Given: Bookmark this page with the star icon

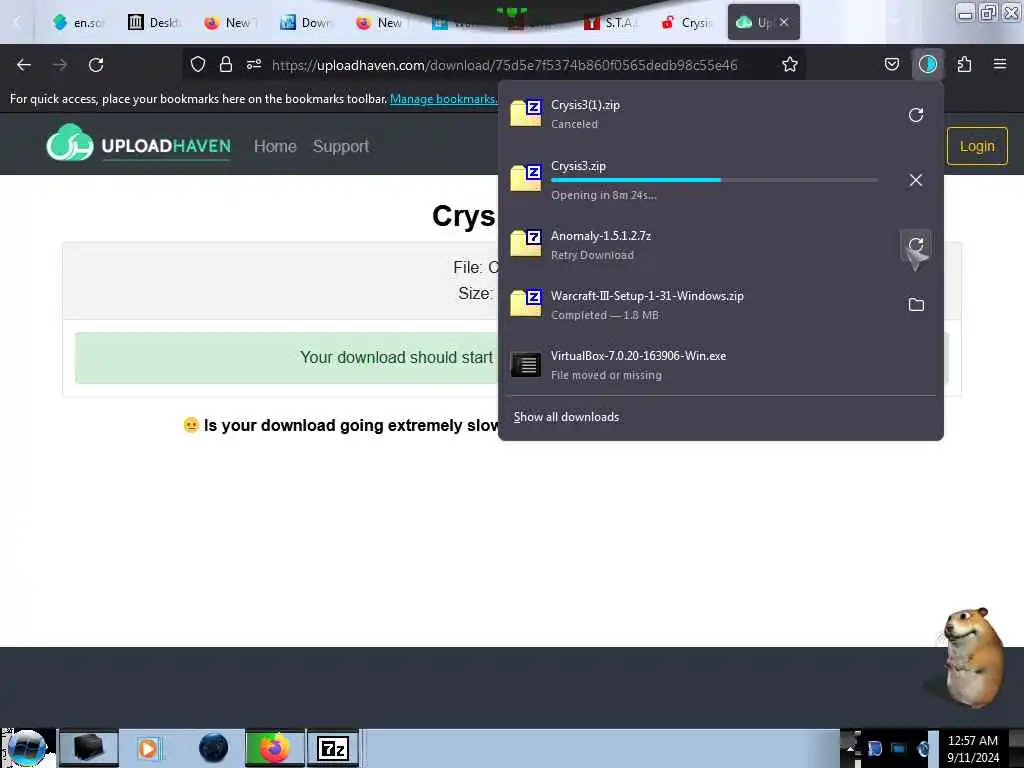Looking at the screenshot, I should tap(790, 64).
